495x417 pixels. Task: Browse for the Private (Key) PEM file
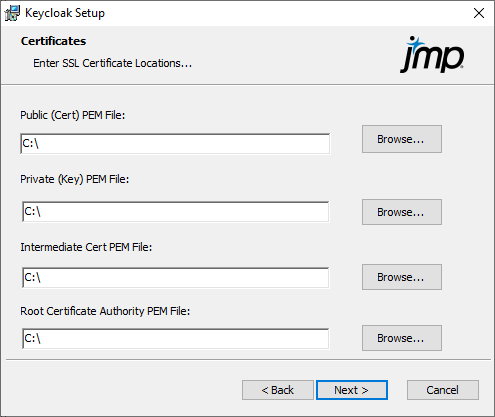pos(402,212)
